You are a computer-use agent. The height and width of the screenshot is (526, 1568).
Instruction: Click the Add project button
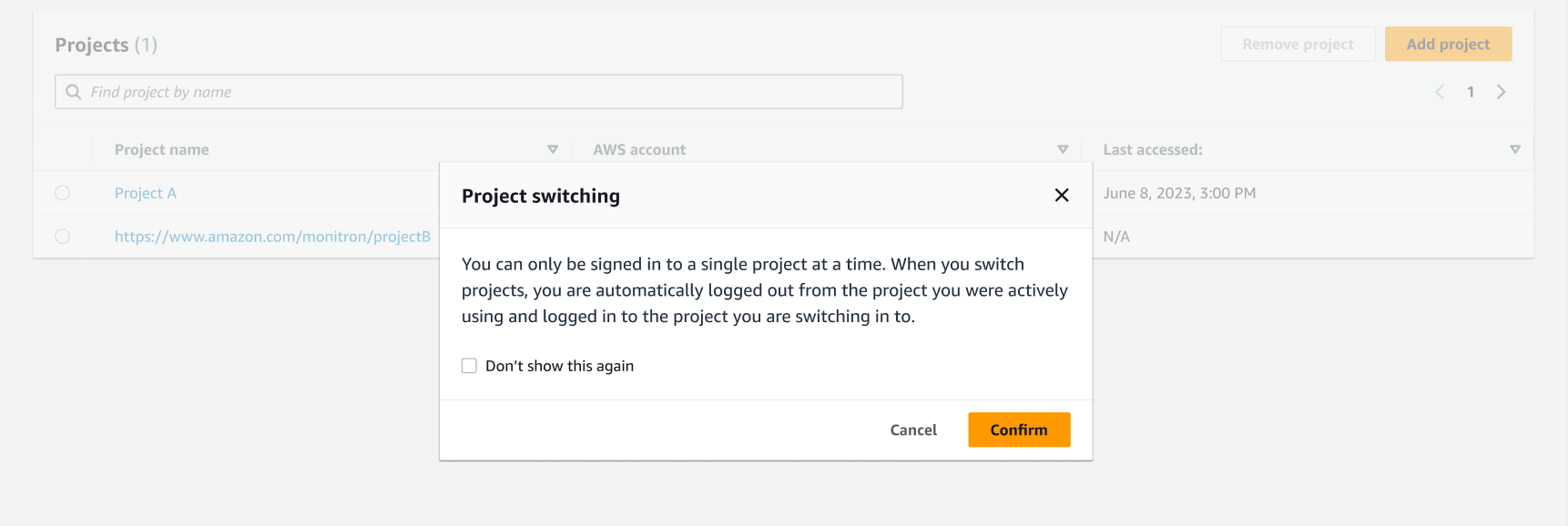pos(1448,44)
